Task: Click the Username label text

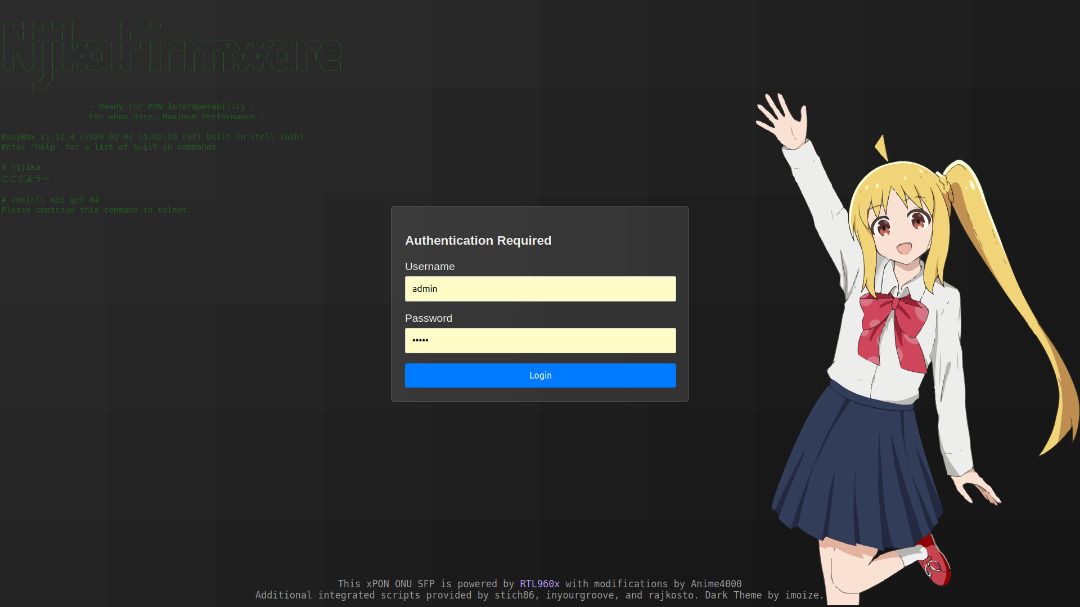Action: (x=430, y=267)
